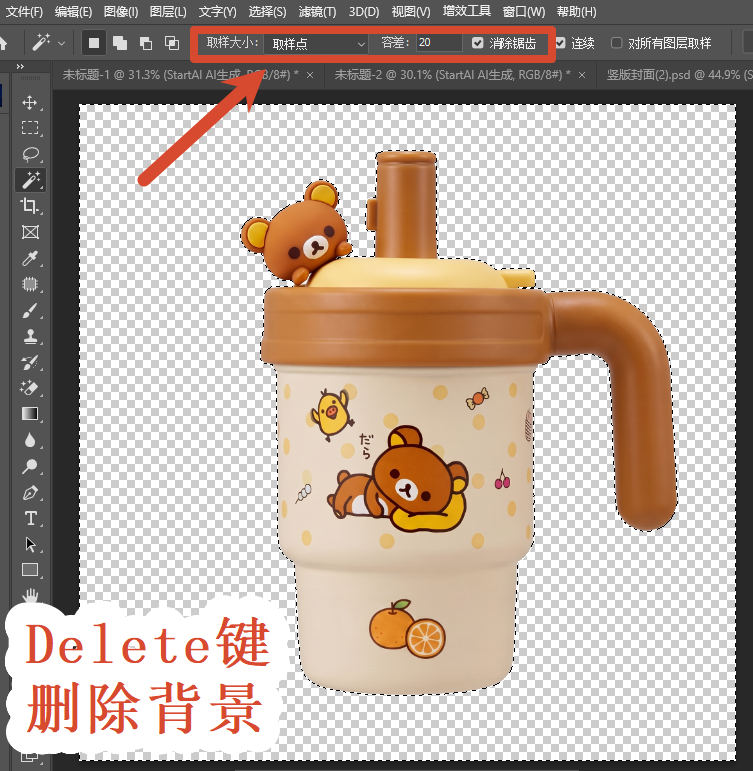Toggle the 消除锯齿 anti-alias checkbox

pyautogui.click(x=477, y=43)
